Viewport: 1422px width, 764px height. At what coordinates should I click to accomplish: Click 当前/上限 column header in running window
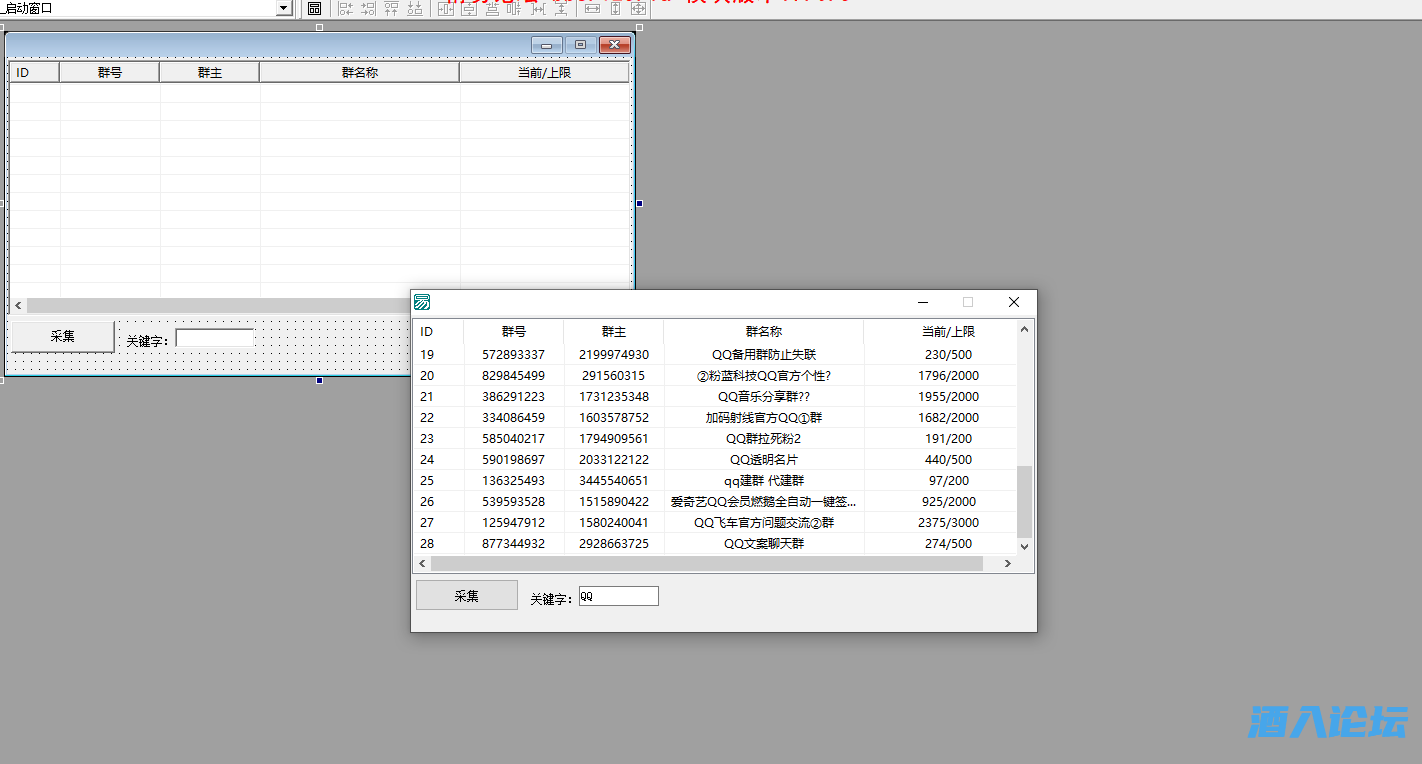[x=948, y=331]
